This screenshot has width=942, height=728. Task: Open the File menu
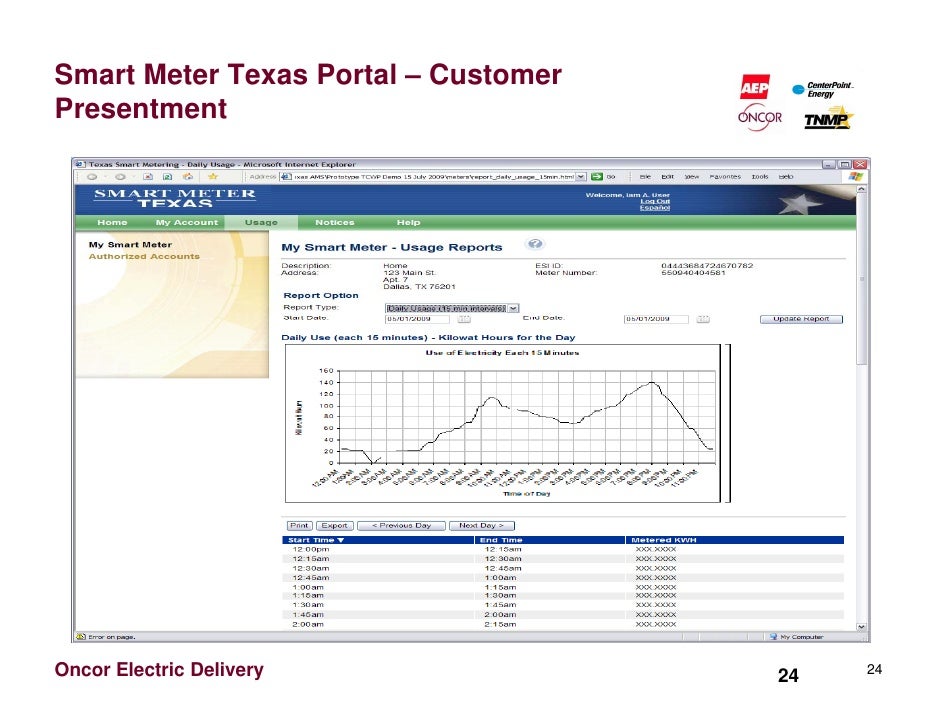(645, 177)
